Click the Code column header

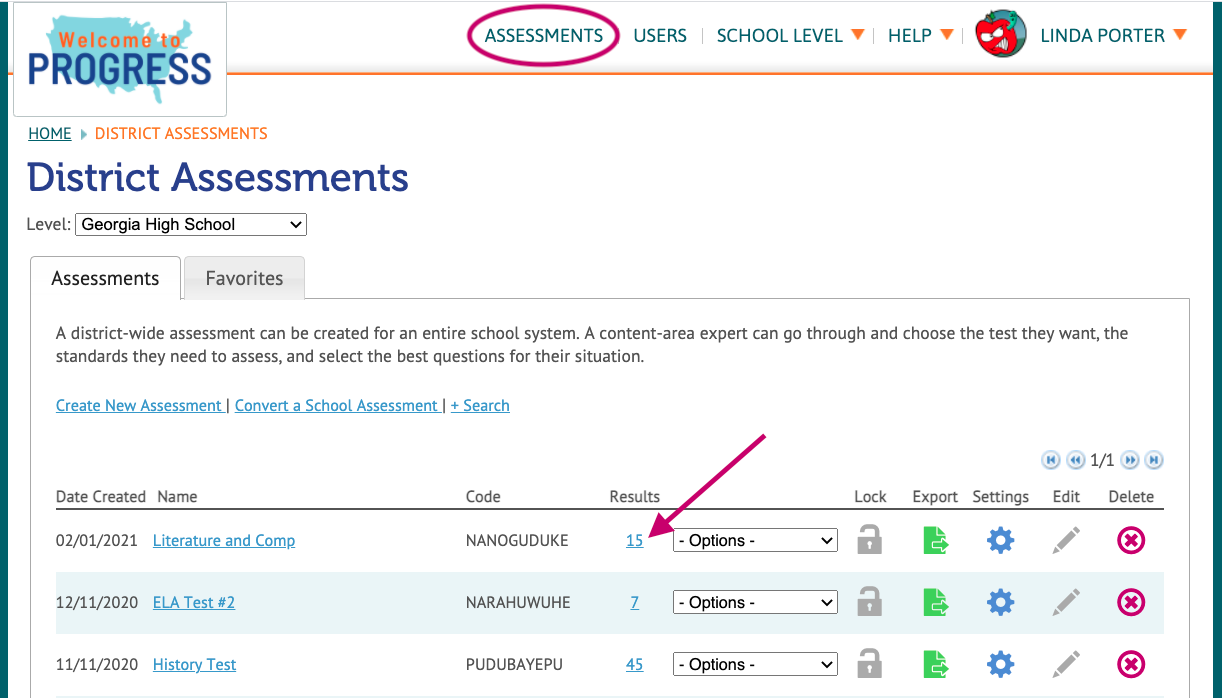pos(483,496)
